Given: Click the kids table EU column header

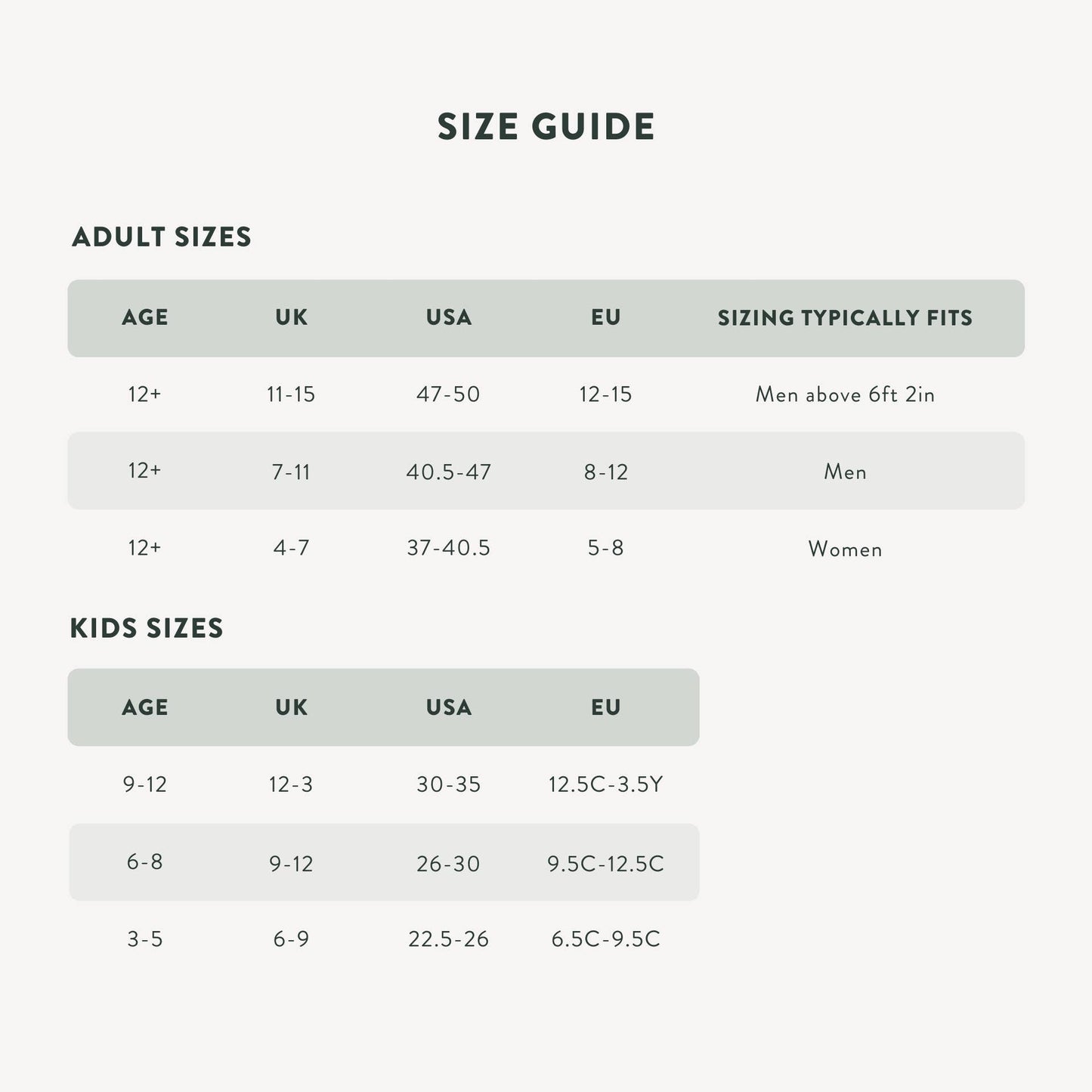Looking at the screenshot, I should [606, 707].
